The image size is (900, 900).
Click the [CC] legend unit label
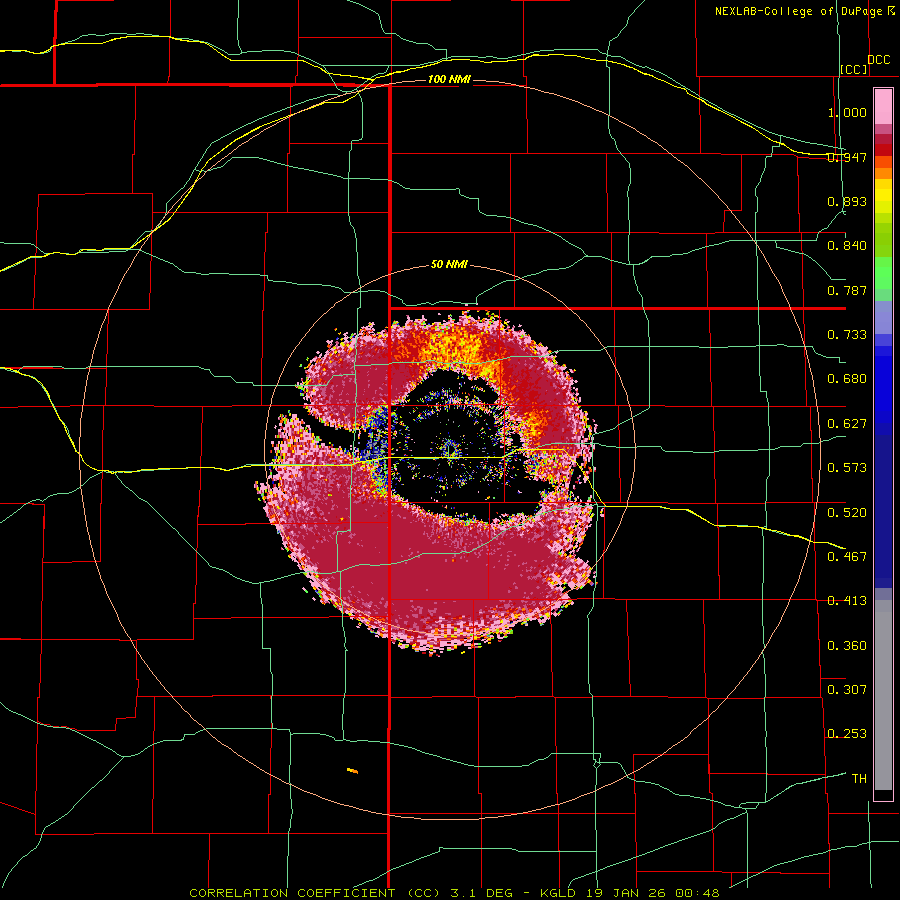(x=854, y=69)
